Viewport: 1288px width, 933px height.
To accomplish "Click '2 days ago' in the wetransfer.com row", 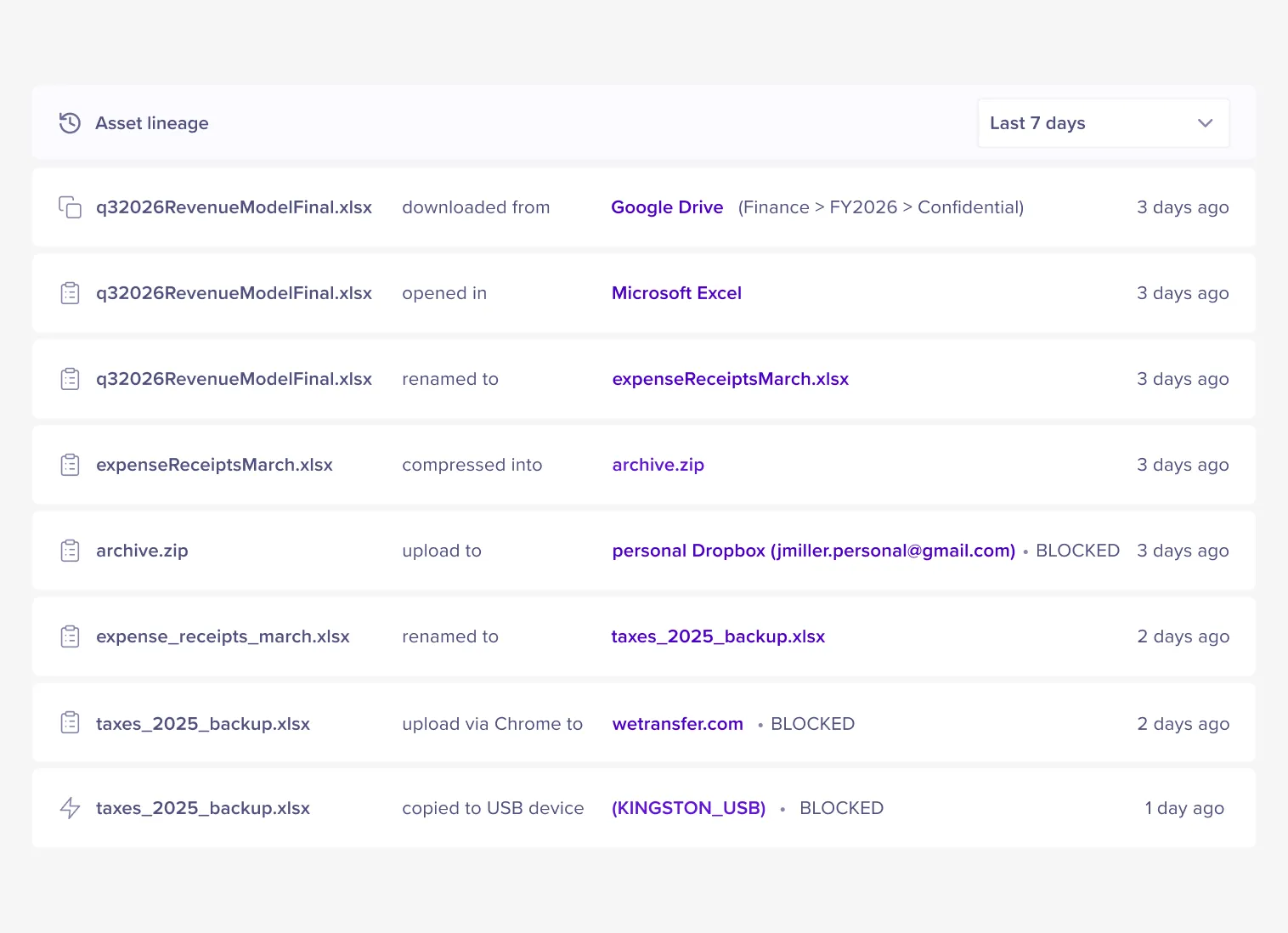I will pos(1183,724).
